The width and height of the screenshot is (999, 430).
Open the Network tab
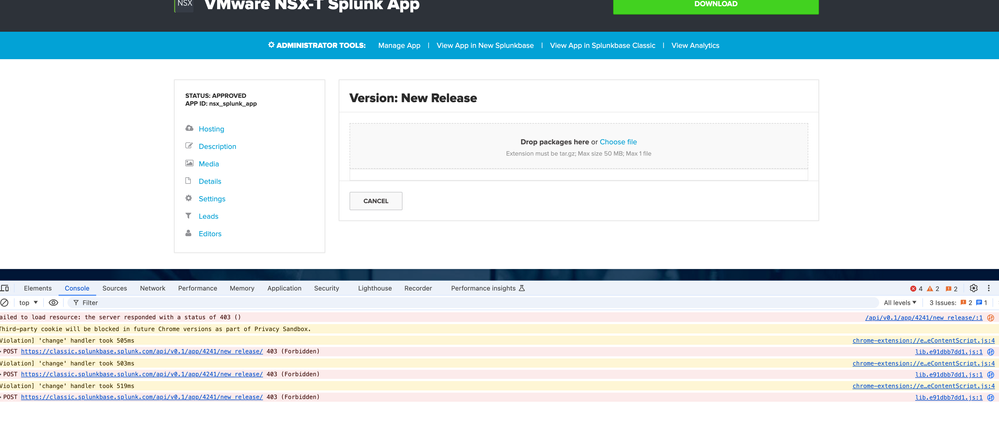[152, 288]
